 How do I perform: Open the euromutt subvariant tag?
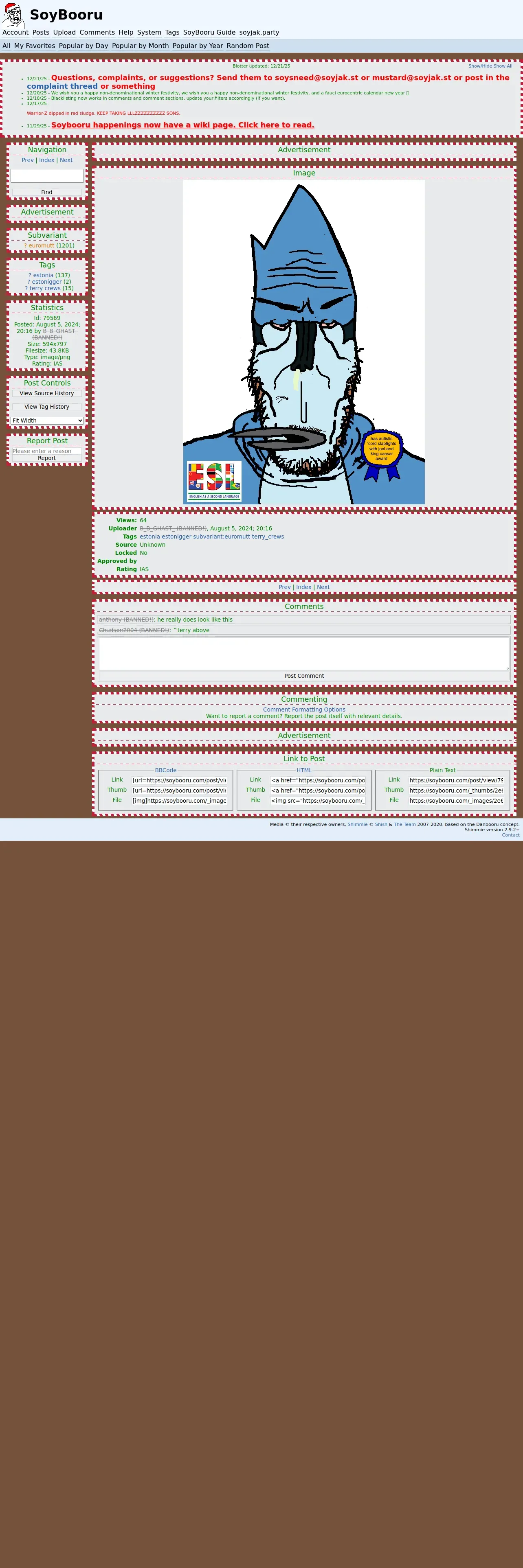pos(42,246)
